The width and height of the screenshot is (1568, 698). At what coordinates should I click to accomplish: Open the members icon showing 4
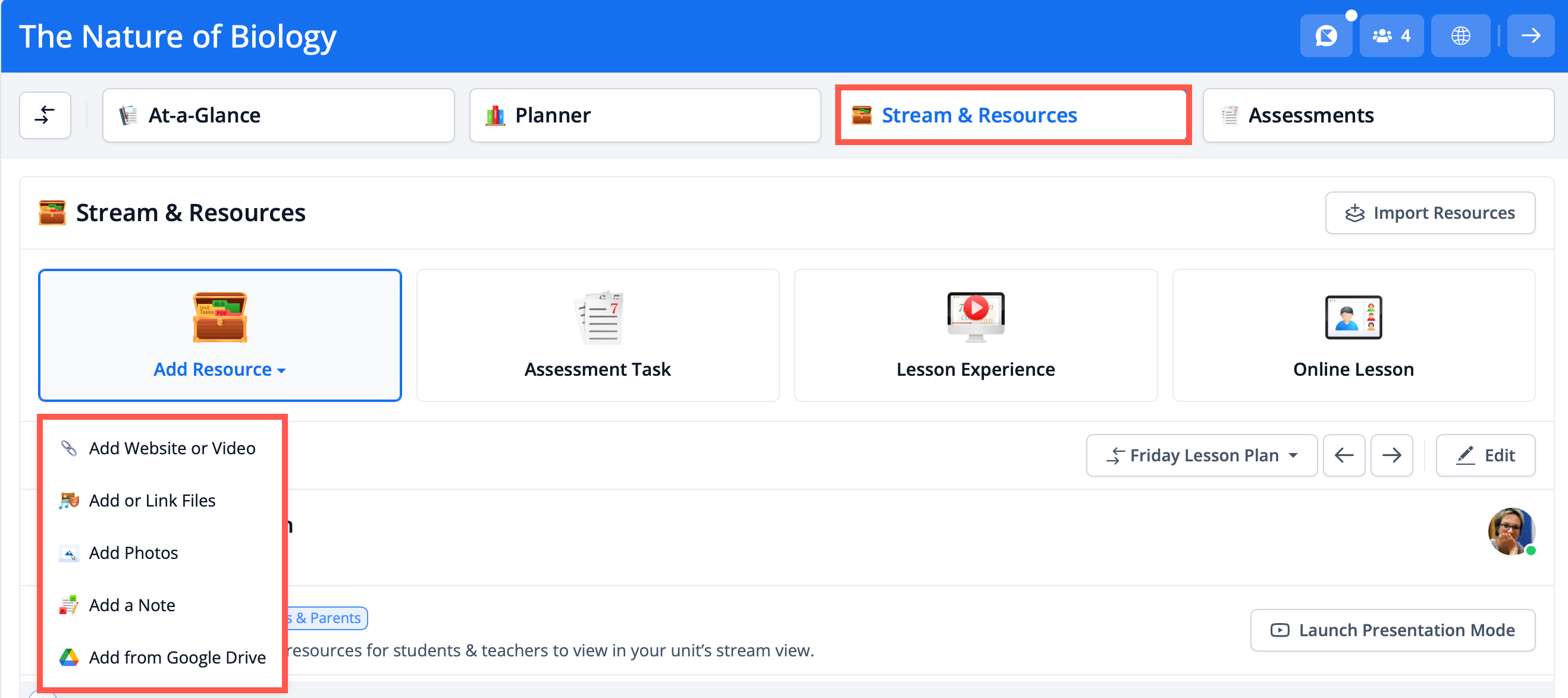[1391, 36]
